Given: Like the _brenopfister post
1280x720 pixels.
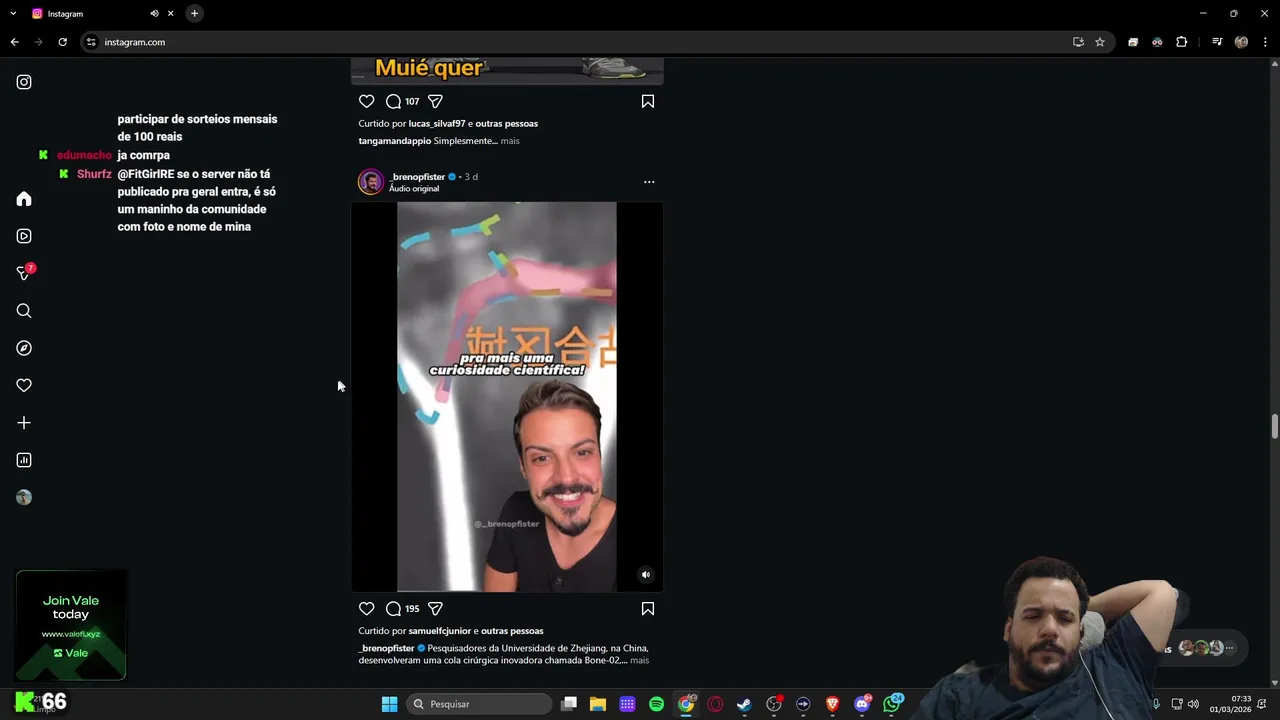Looking at the screenshot, I should coord(367,608).
